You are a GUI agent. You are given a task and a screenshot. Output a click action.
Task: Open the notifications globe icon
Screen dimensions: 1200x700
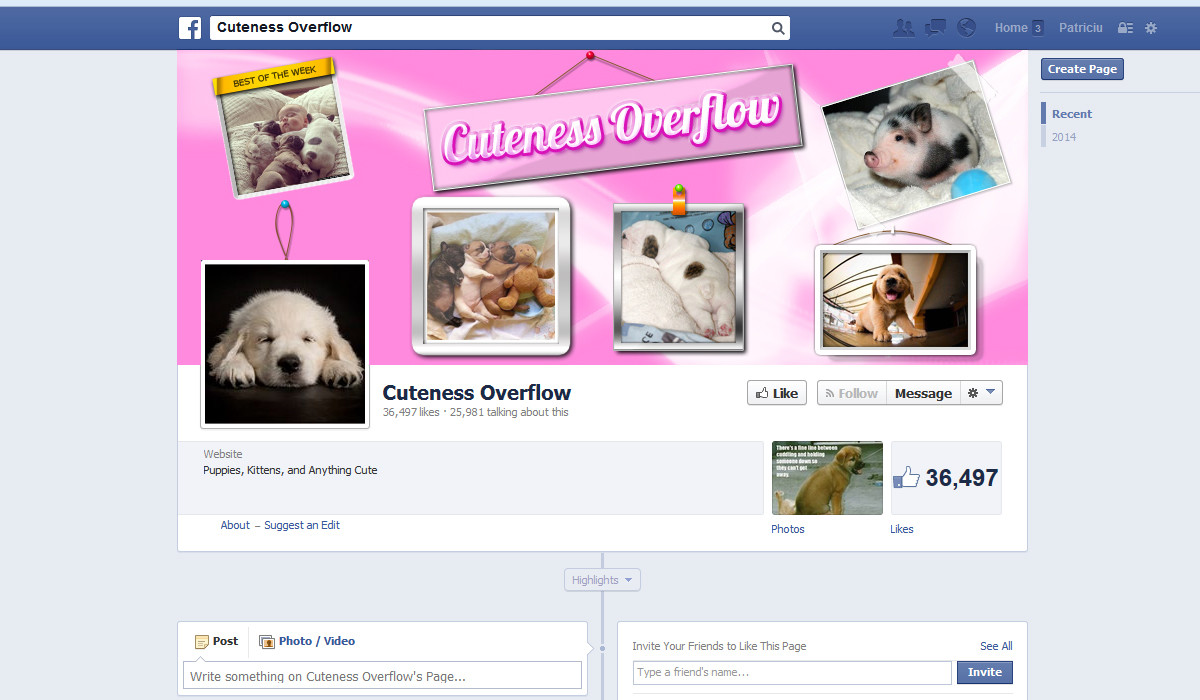coord(966,28)
